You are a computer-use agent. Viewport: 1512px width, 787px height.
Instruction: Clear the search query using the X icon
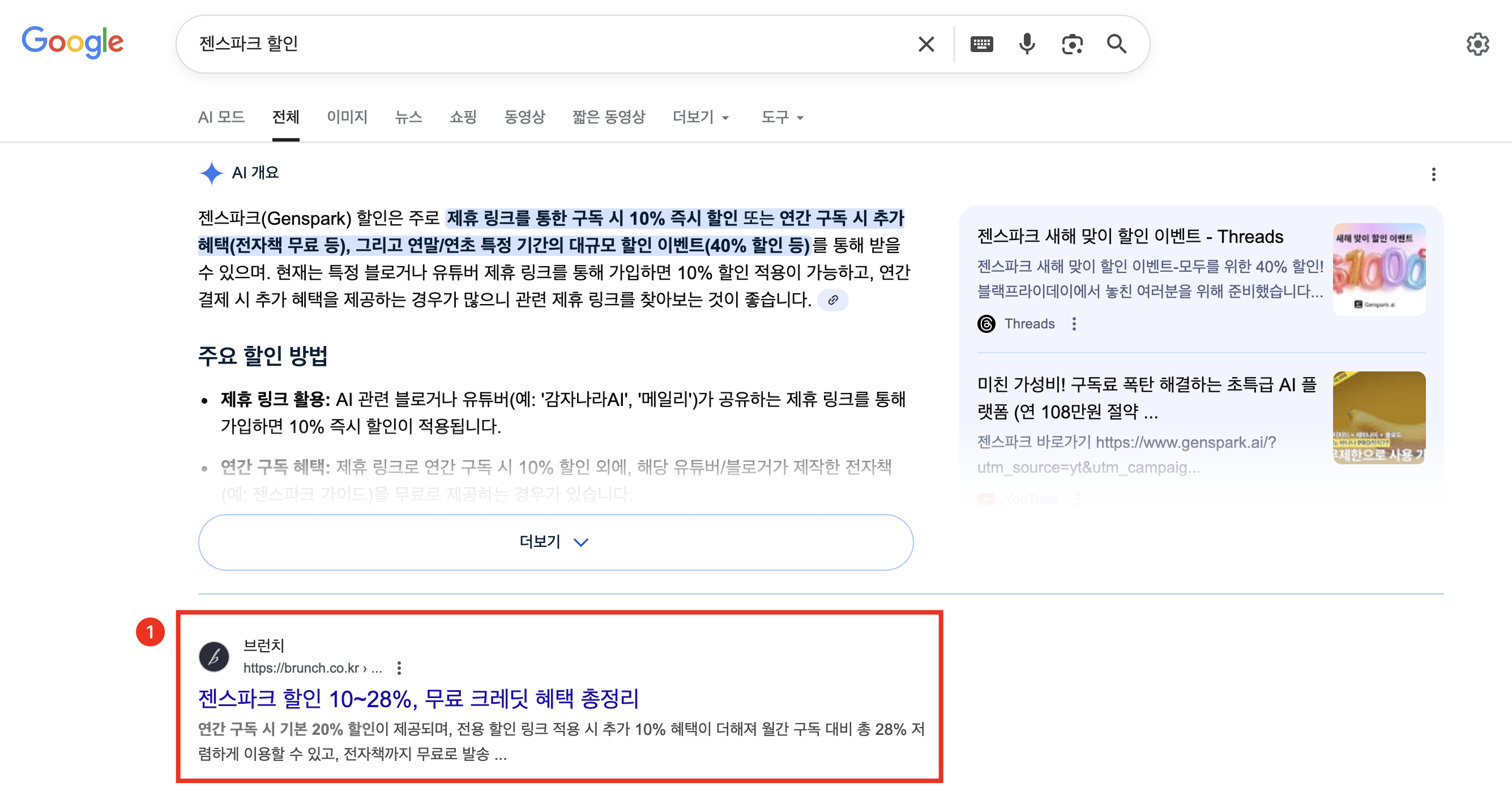(926, 44)
